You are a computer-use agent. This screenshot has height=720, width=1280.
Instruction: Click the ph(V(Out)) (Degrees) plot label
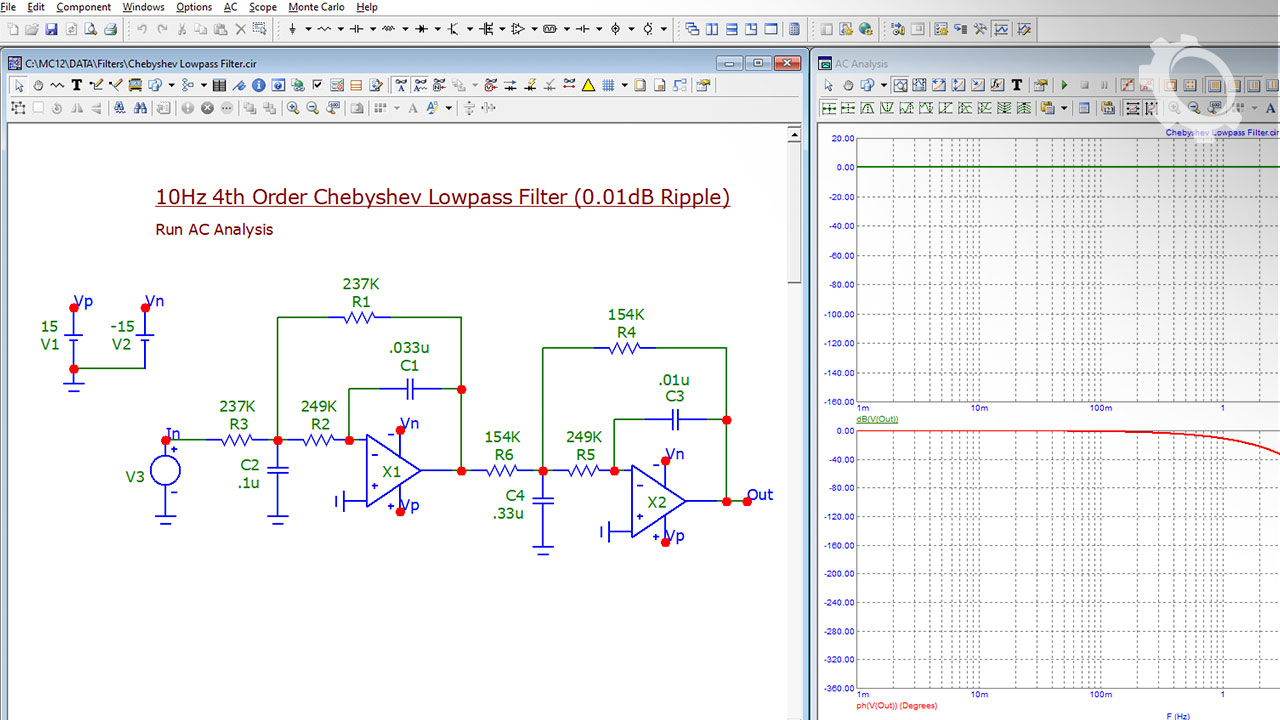(x=897, y=705)
